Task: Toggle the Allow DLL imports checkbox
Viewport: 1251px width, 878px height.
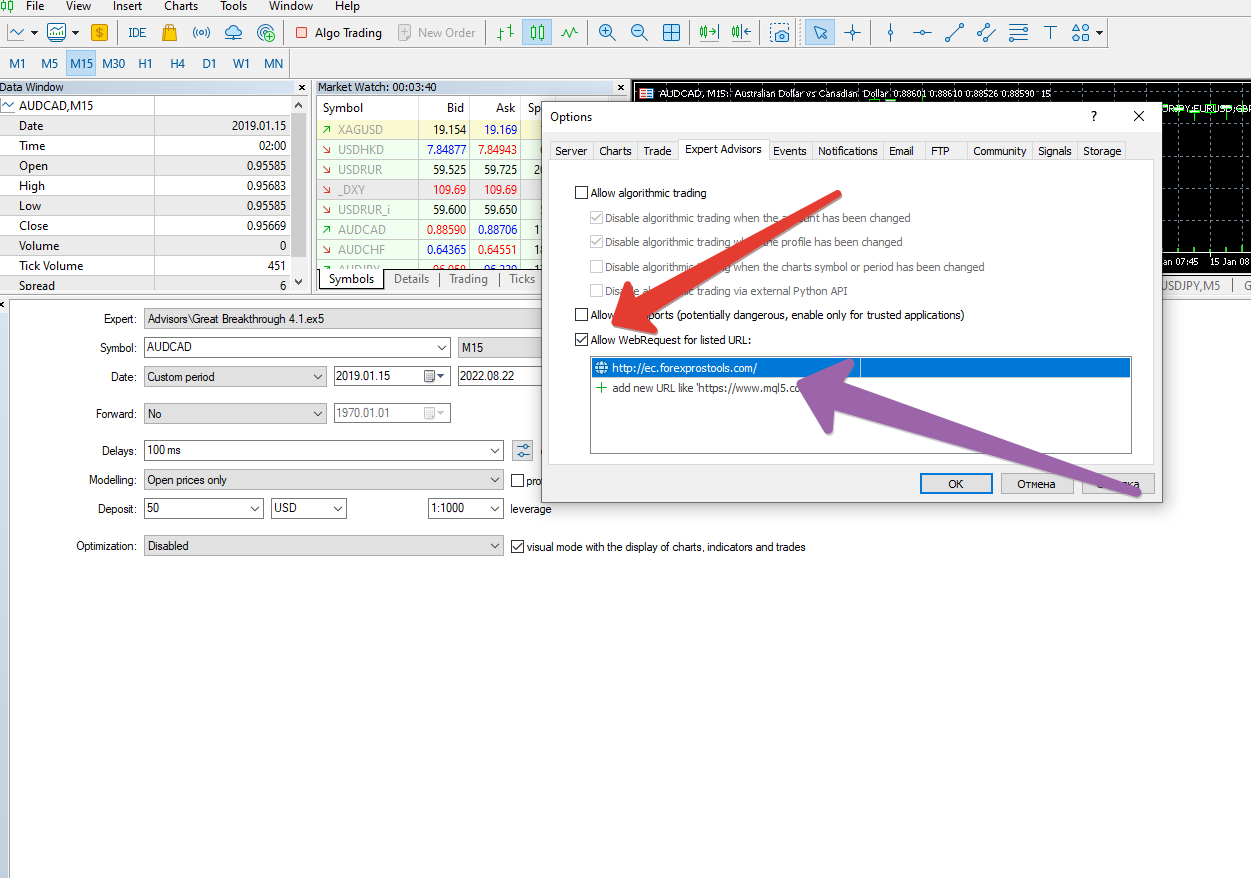Action: coord(582,315)
